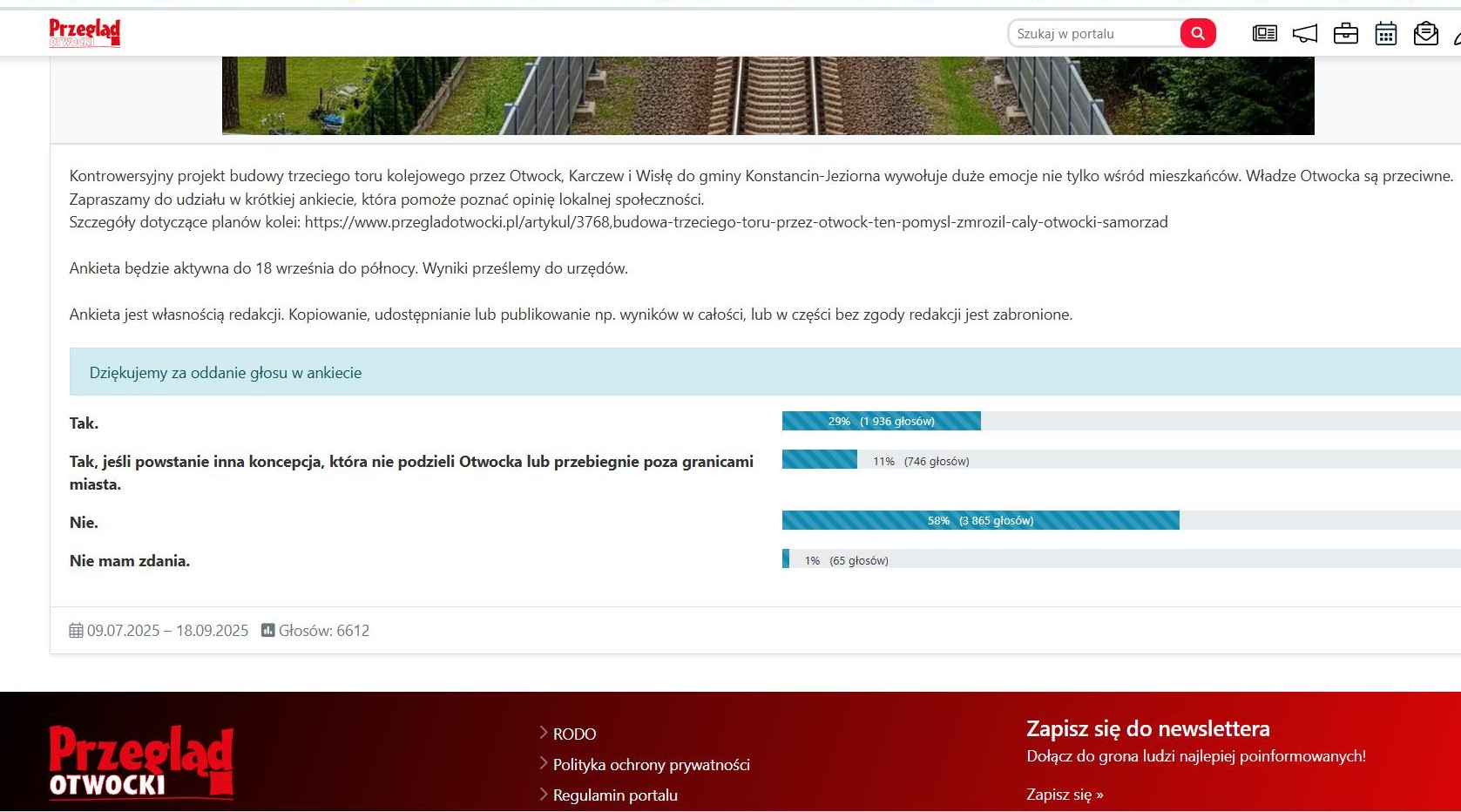Open the events calendar icon

[x=1386, y=33]
